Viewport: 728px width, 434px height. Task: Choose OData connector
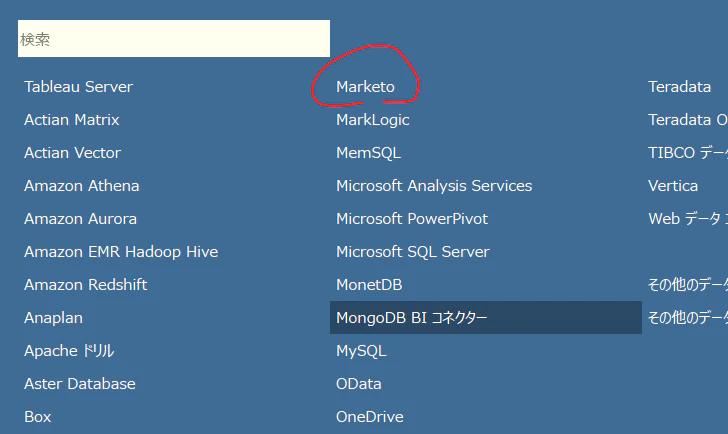359,384
